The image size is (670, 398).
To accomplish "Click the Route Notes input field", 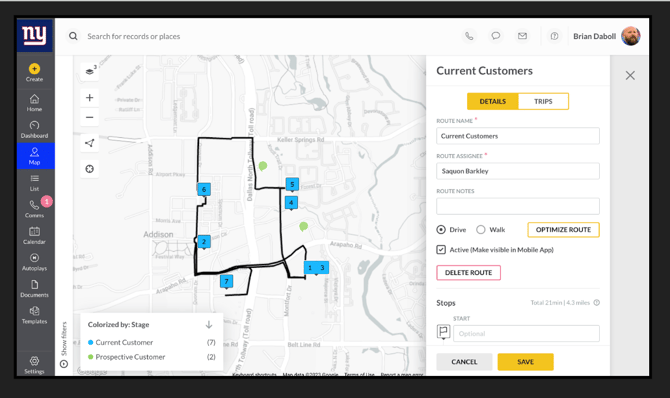I will click(x=518, y=206).
